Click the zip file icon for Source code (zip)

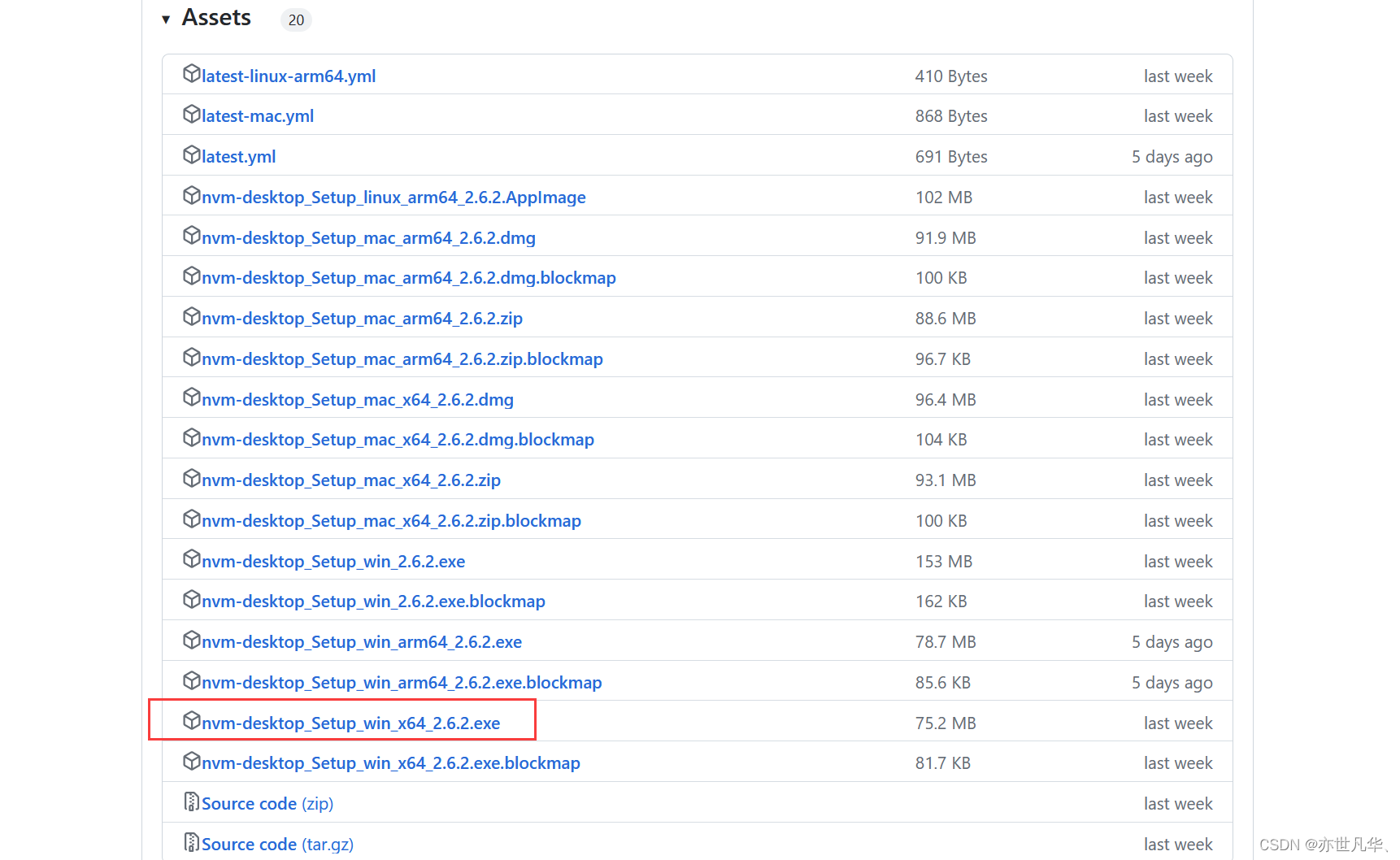pos(192,801)
